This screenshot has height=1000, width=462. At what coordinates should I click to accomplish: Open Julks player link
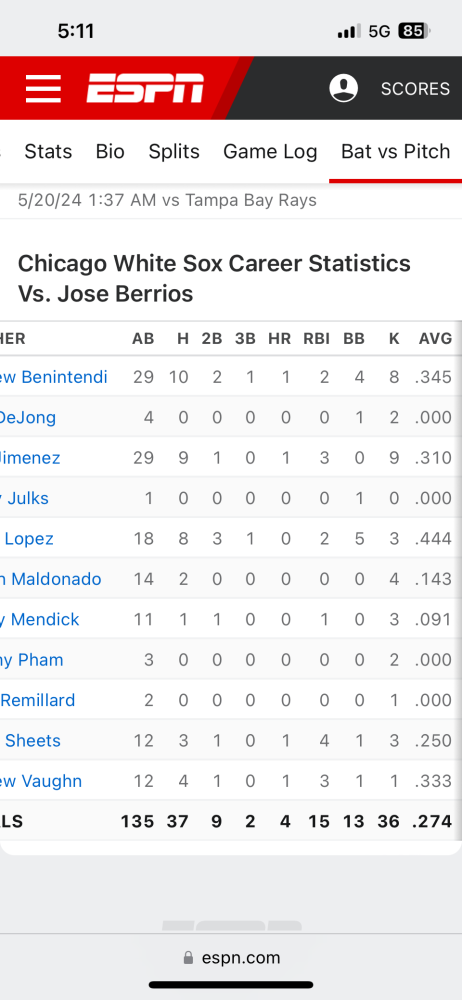point(24,498)
